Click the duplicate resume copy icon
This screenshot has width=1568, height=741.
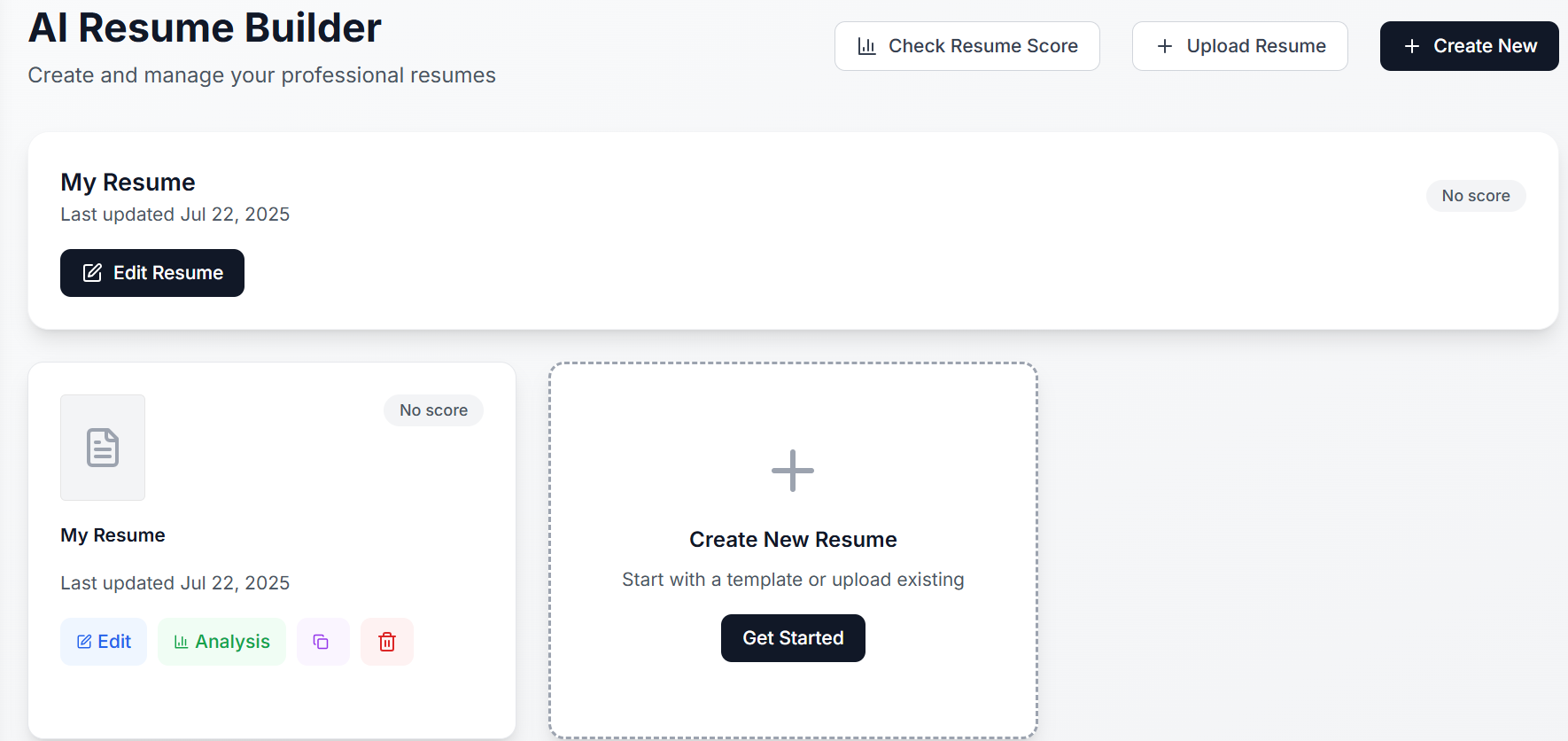[x=322, y=642]
